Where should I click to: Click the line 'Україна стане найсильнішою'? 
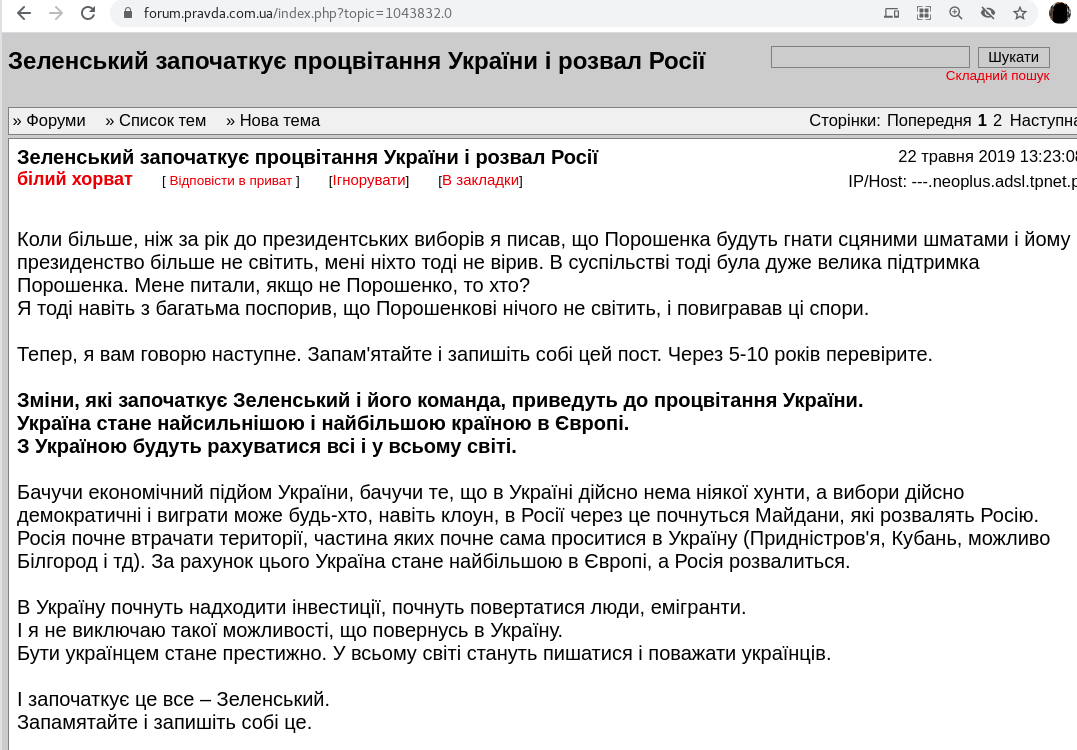323,423
